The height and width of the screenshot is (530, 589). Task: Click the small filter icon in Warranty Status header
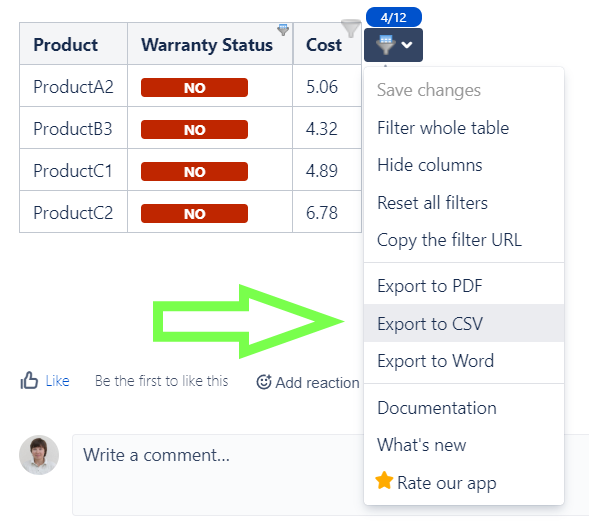283,30
